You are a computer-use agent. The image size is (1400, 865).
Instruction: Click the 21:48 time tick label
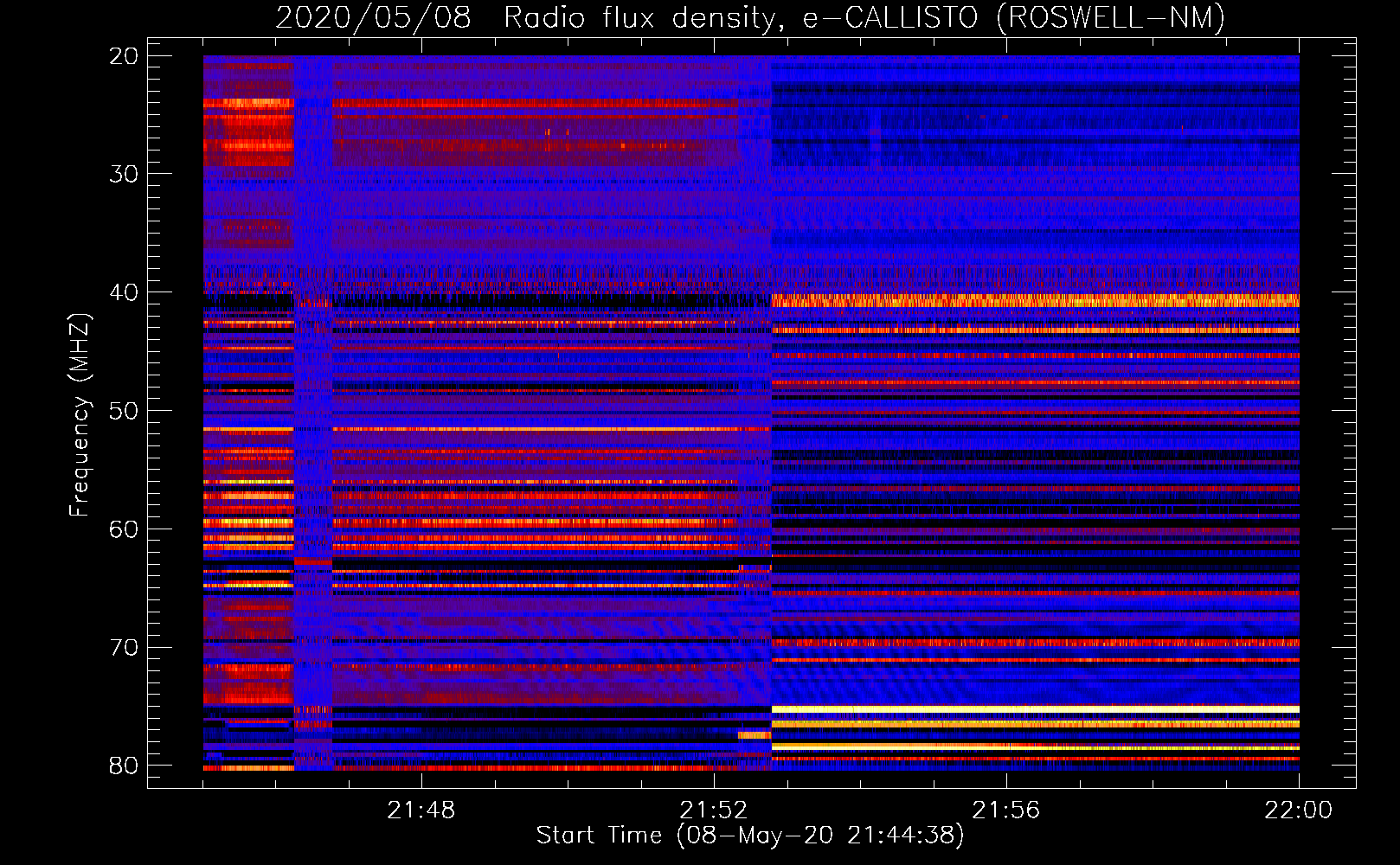(x=421, y=811)
